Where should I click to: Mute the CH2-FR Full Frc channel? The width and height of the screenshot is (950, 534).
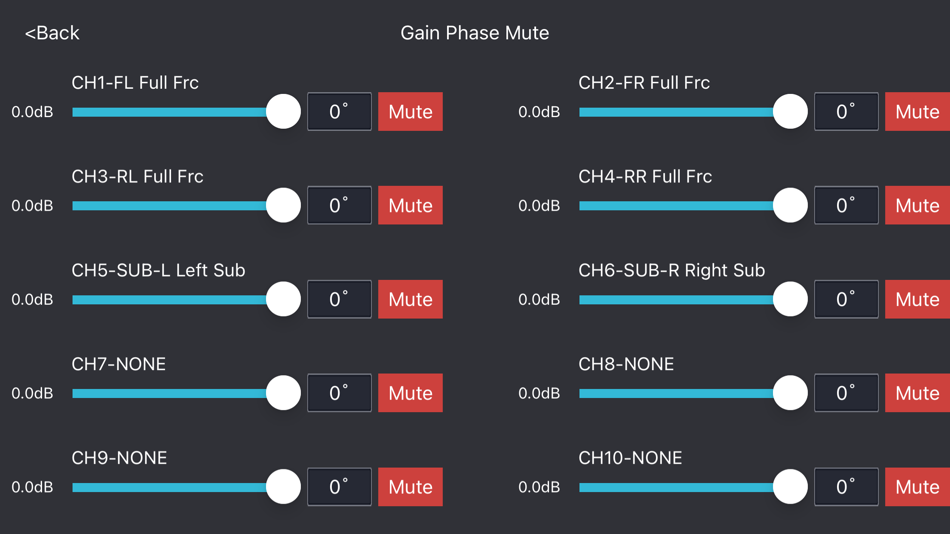[x=917, y=112]
